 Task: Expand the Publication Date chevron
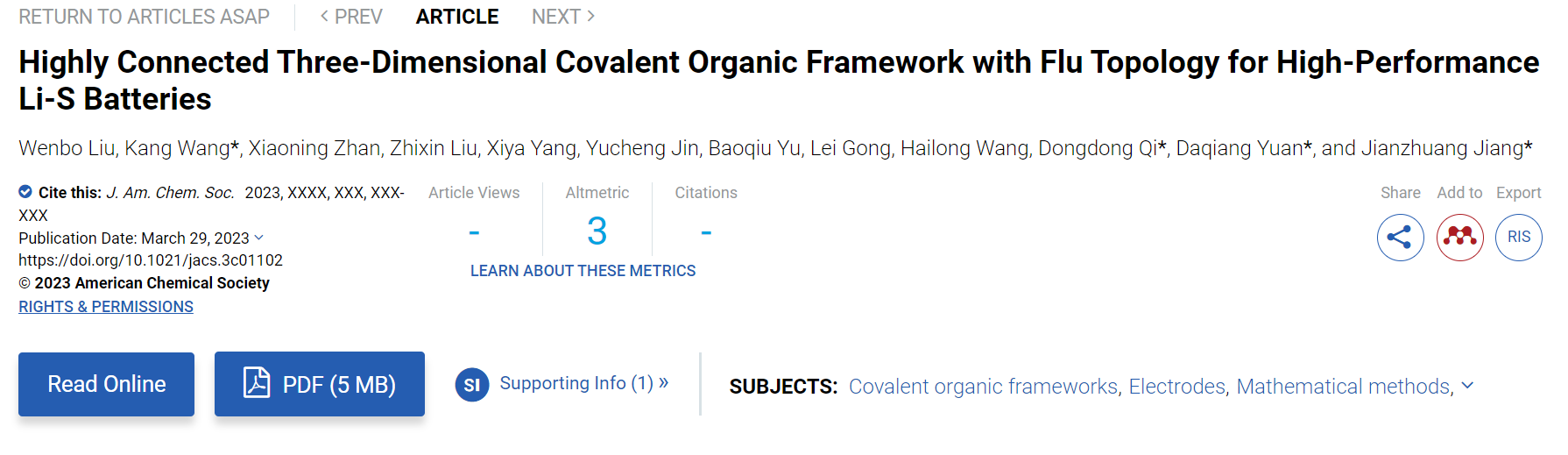tap(258, 238)
